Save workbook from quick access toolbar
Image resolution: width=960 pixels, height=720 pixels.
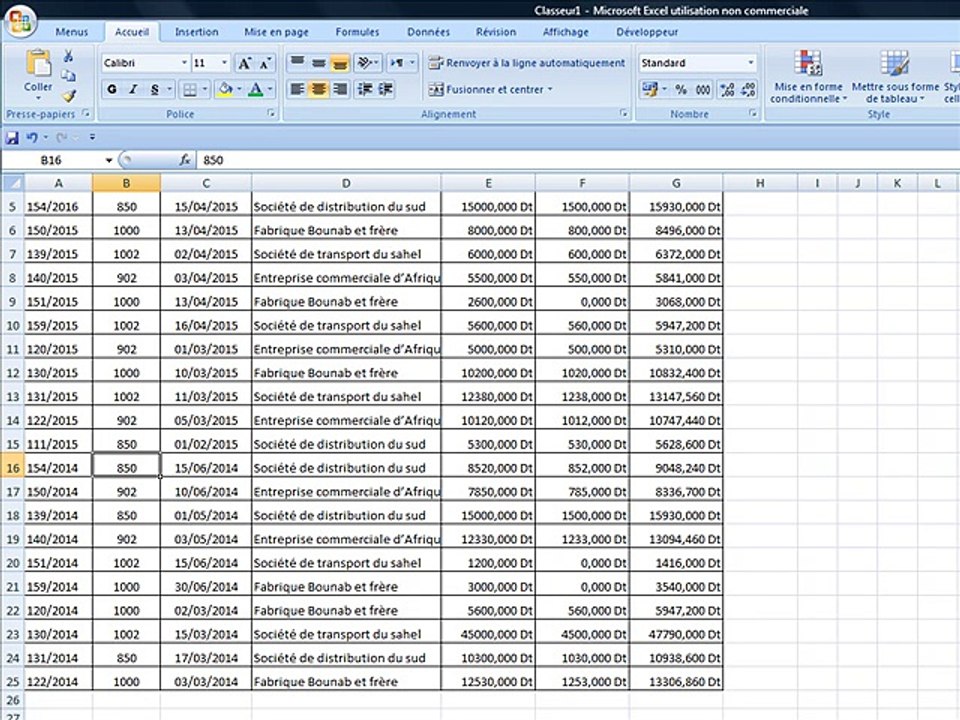click(12, 138)
